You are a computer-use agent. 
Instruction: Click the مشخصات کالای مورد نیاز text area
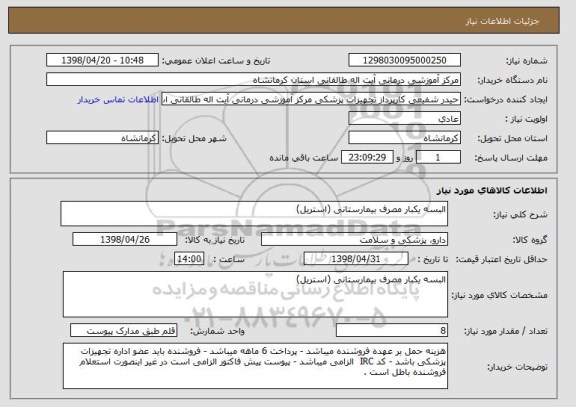coord(255,295)
